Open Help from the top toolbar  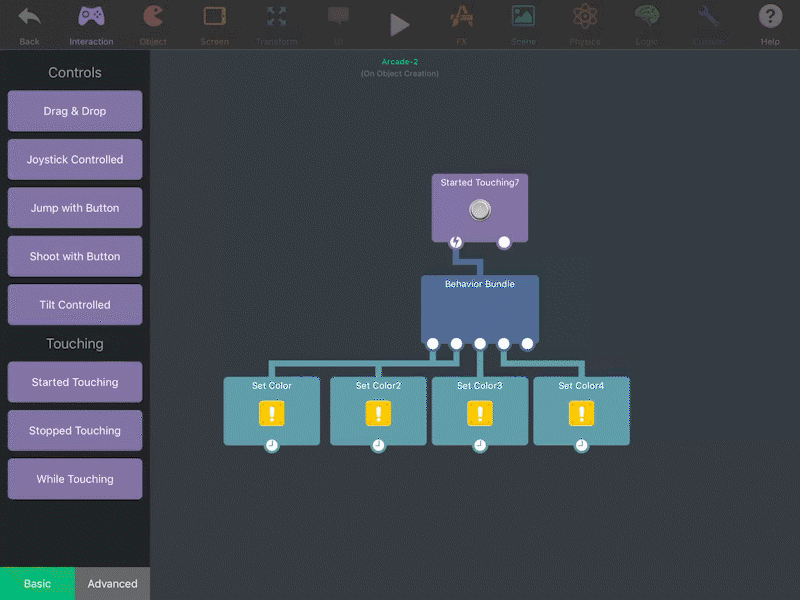[769, 23]
